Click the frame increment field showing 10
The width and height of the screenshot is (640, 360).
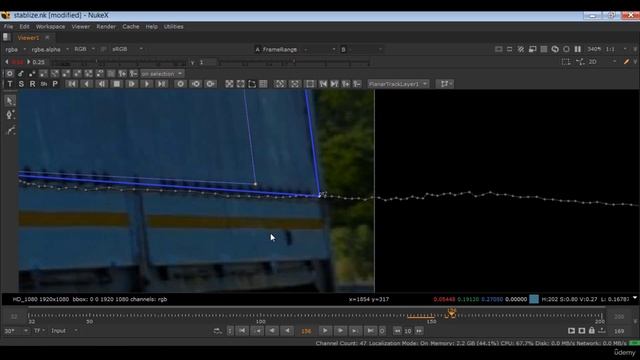point(408,331)
